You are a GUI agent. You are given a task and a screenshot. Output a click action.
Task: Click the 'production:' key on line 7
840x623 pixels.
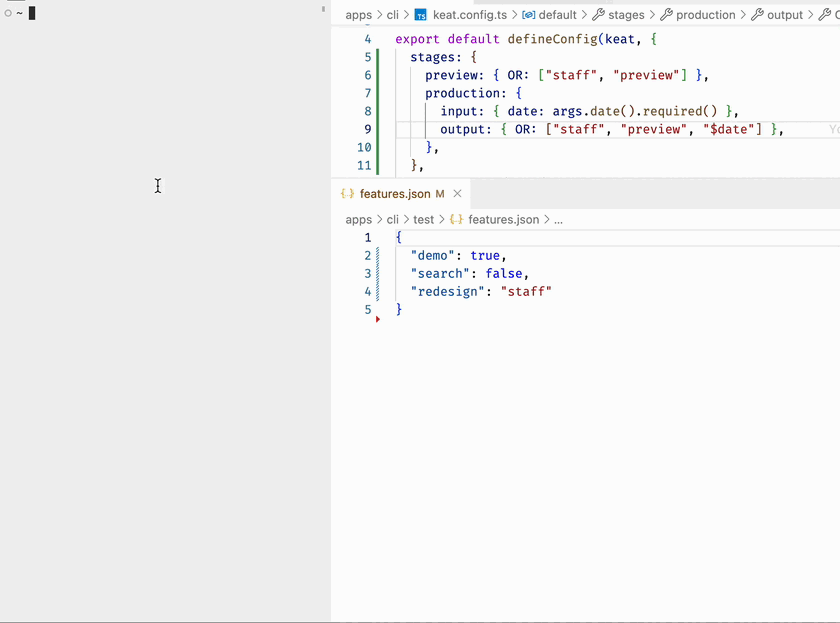(x=466, y=93)
